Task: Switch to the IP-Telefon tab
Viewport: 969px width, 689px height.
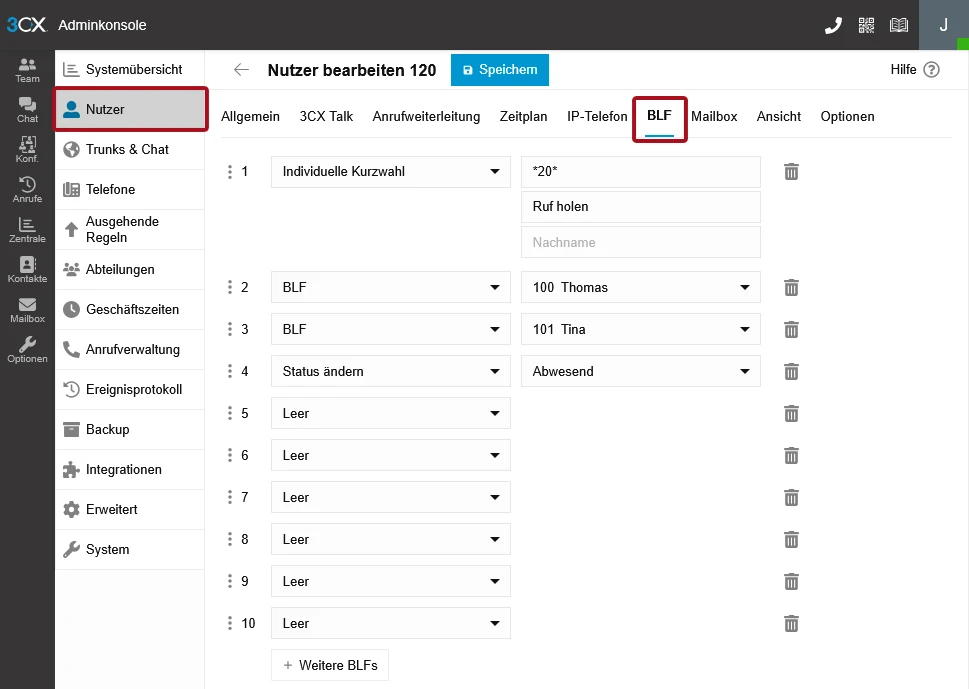Action: (597, 117)
